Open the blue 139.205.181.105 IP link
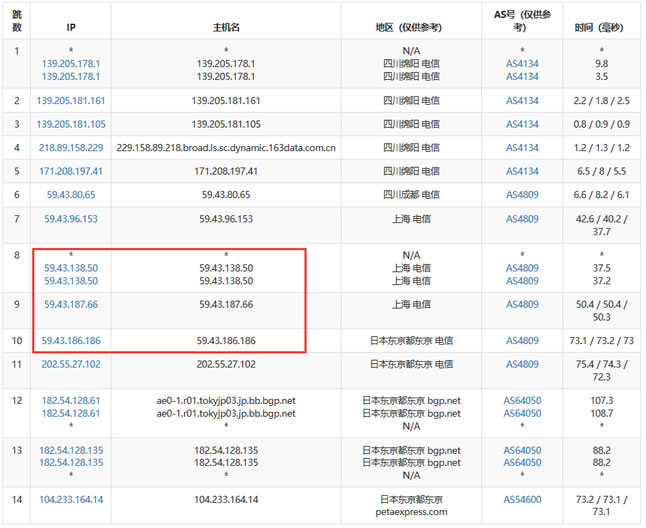646x528 pixels. [71, 124]
